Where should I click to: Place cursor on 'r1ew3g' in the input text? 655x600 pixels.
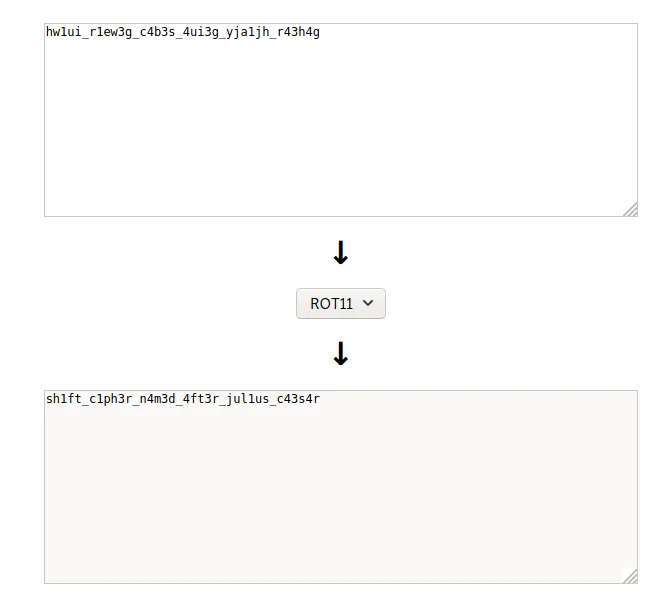coord(110,32)
